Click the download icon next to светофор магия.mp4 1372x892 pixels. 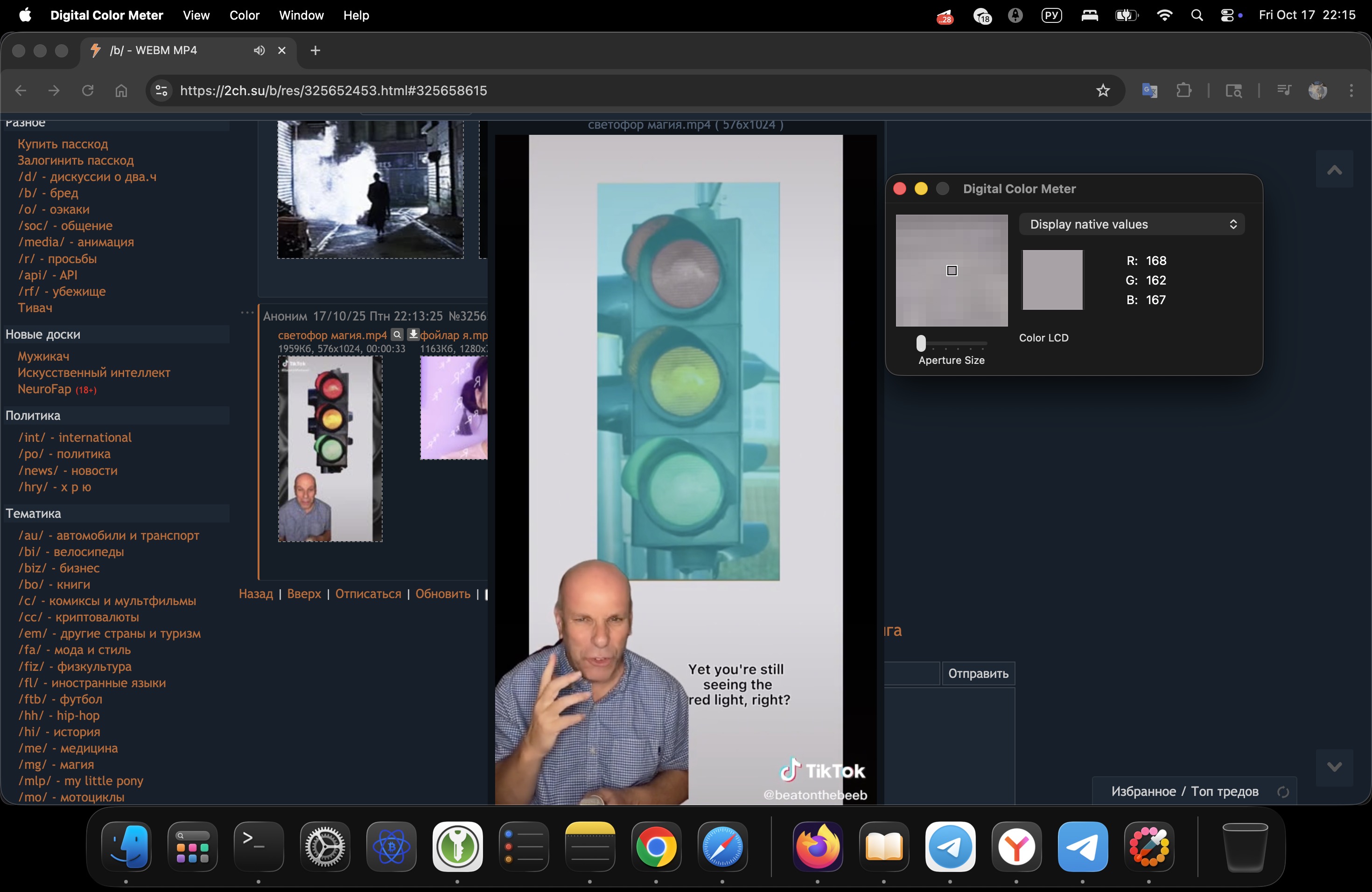pyautogui.click(x=413, y=334)
